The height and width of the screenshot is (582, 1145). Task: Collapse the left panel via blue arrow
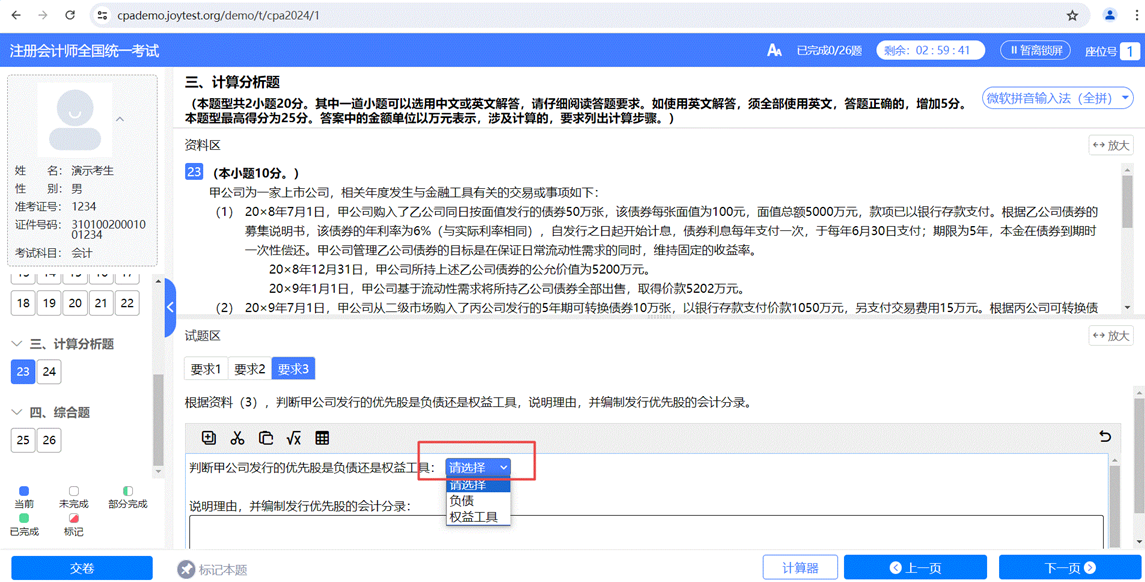(x=171, y=308)
